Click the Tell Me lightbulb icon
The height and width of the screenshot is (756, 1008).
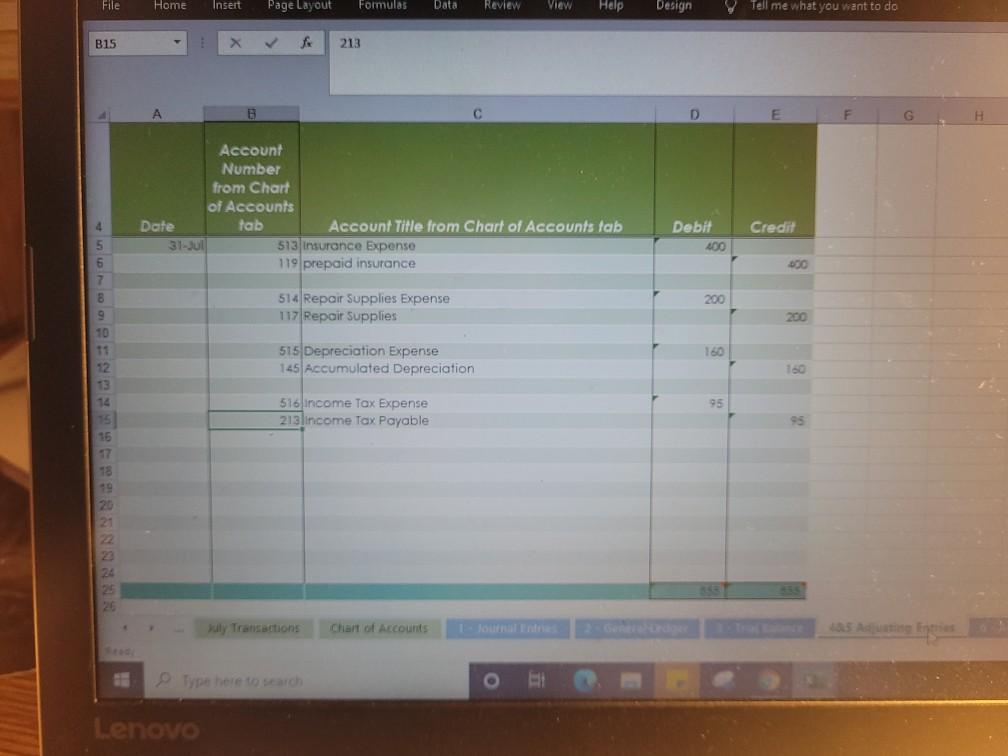[730, 5]
